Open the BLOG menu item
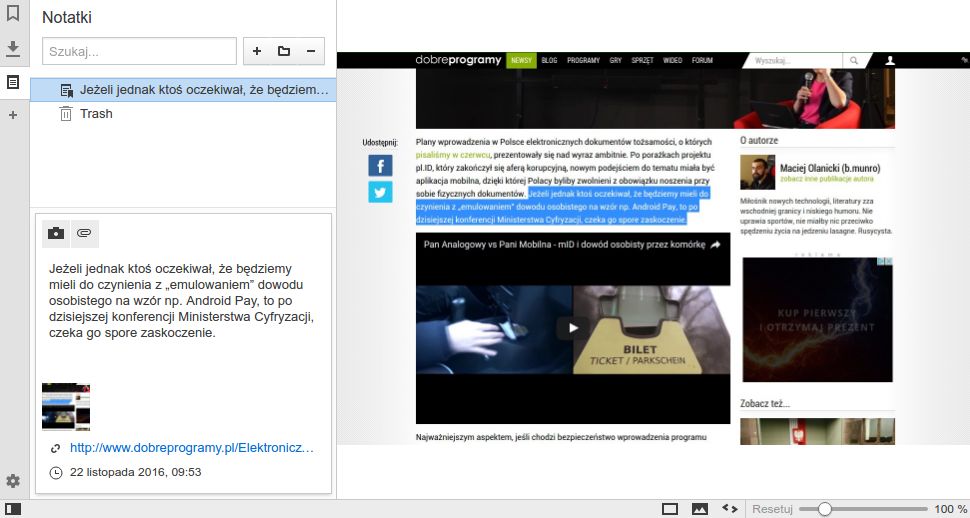Screen dimensions: 970x518 click(x=549, y=60)
